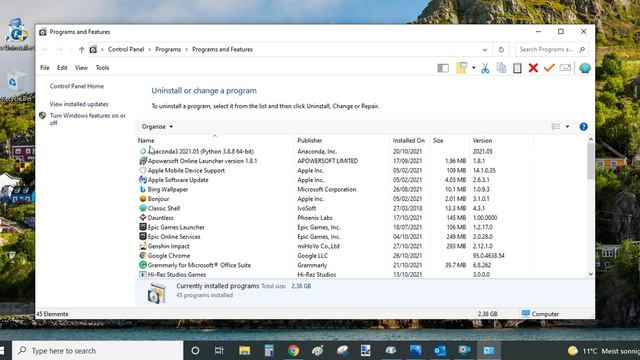Click the Programs breadcrumb

pos(168,49)
